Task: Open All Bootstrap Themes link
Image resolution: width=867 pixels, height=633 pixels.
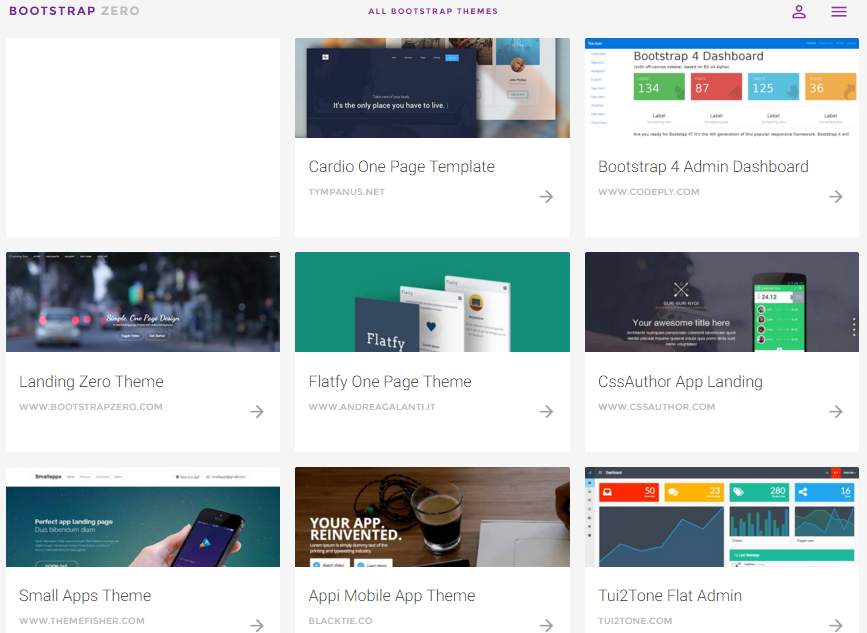Action: (433, 11)
